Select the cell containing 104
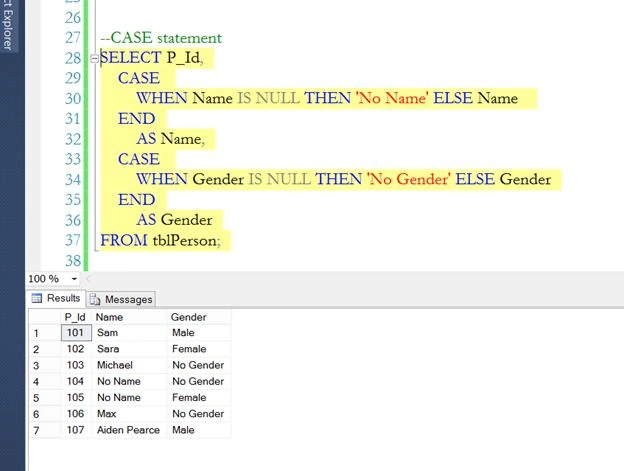This screenshot has height=471, width=624. pyautogui.click(x=76, y=381)
